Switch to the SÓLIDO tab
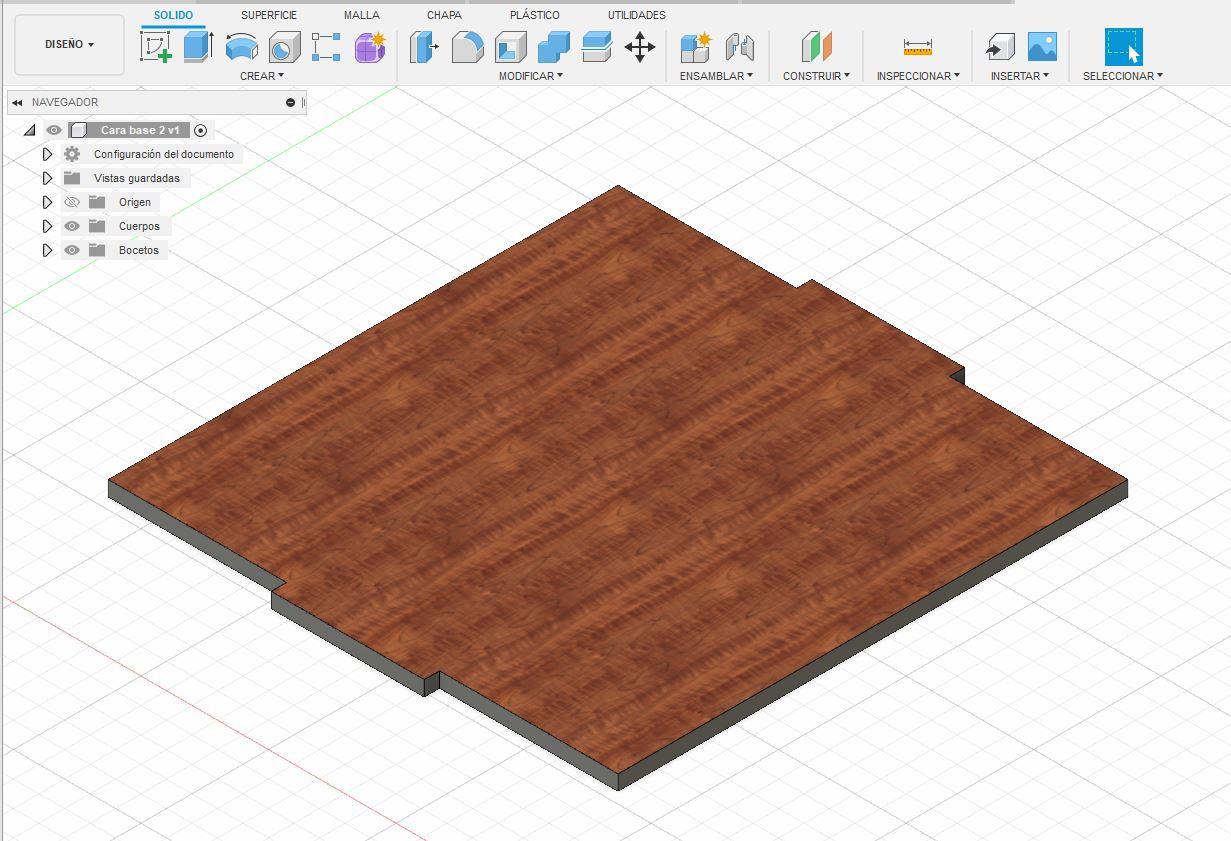Image resolution: width=1231 pixels, height=841 pixels. [x=173, y=15]
